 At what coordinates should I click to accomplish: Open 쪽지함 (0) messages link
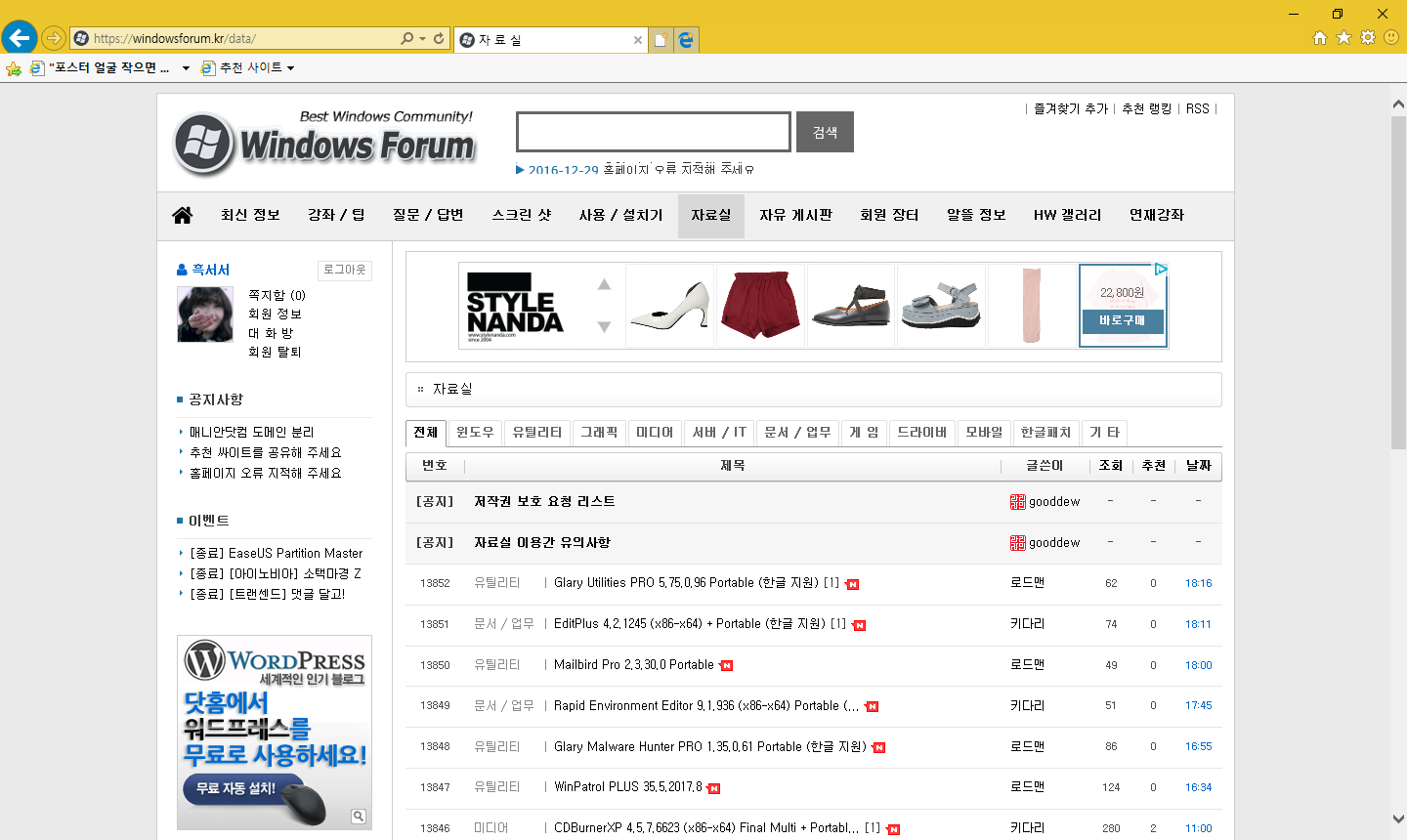coord(277,295)
